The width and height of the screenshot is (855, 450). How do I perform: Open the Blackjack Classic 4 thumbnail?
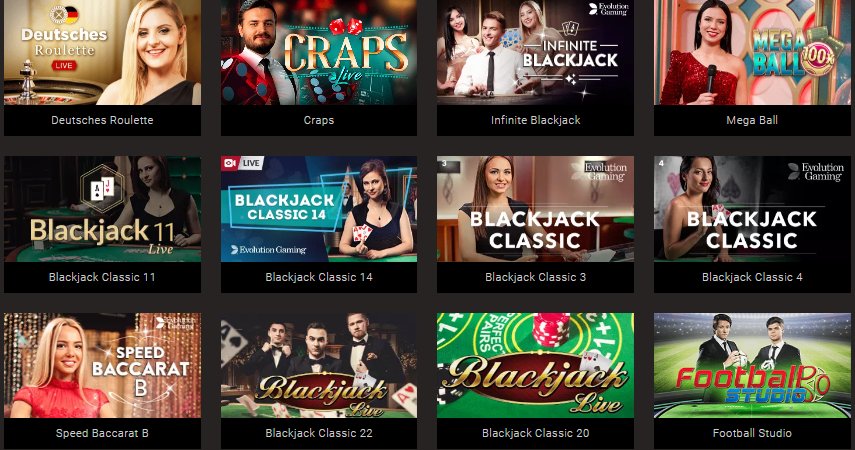pos(752,209)
